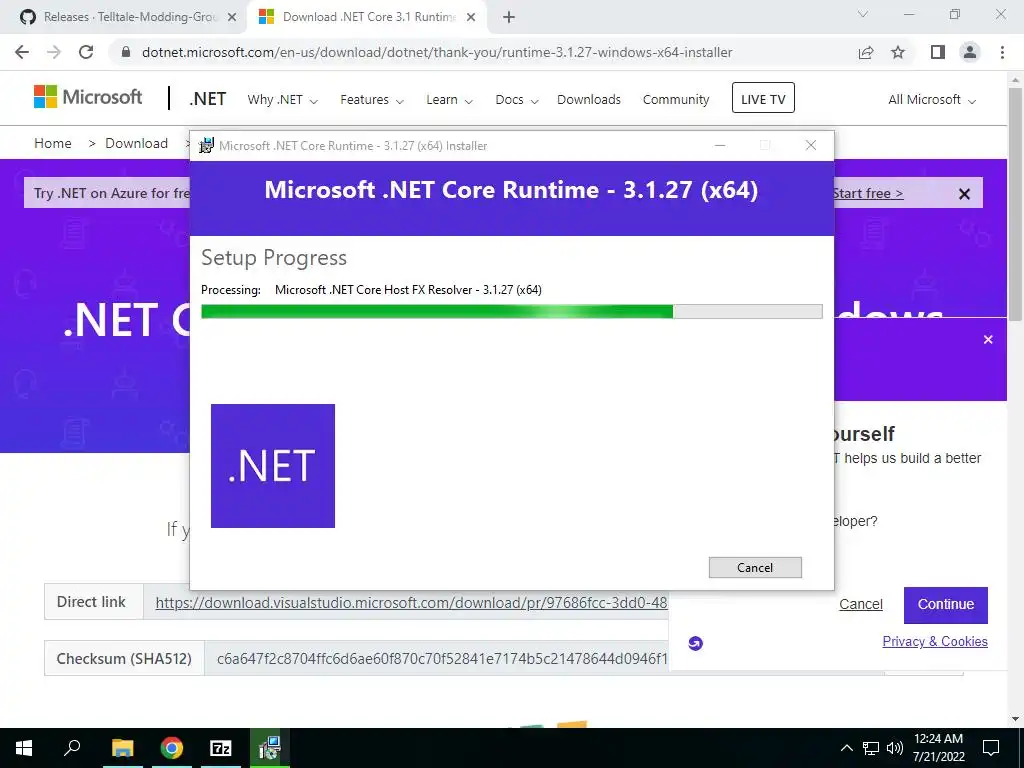Click the LIVE TV button
Viewport: 1024px width, 768px height.
(x=763, y=98)
